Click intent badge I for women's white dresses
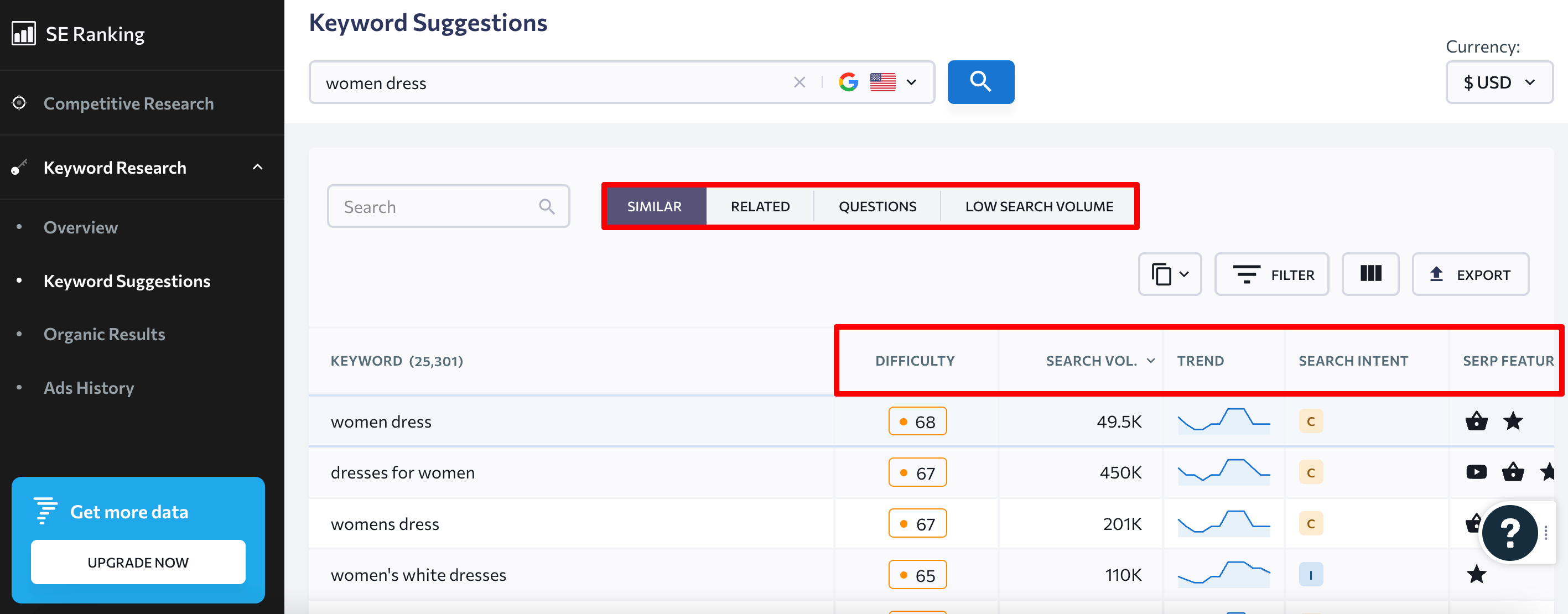Screen dimensions: 1568x614 tap(1311, 574)
